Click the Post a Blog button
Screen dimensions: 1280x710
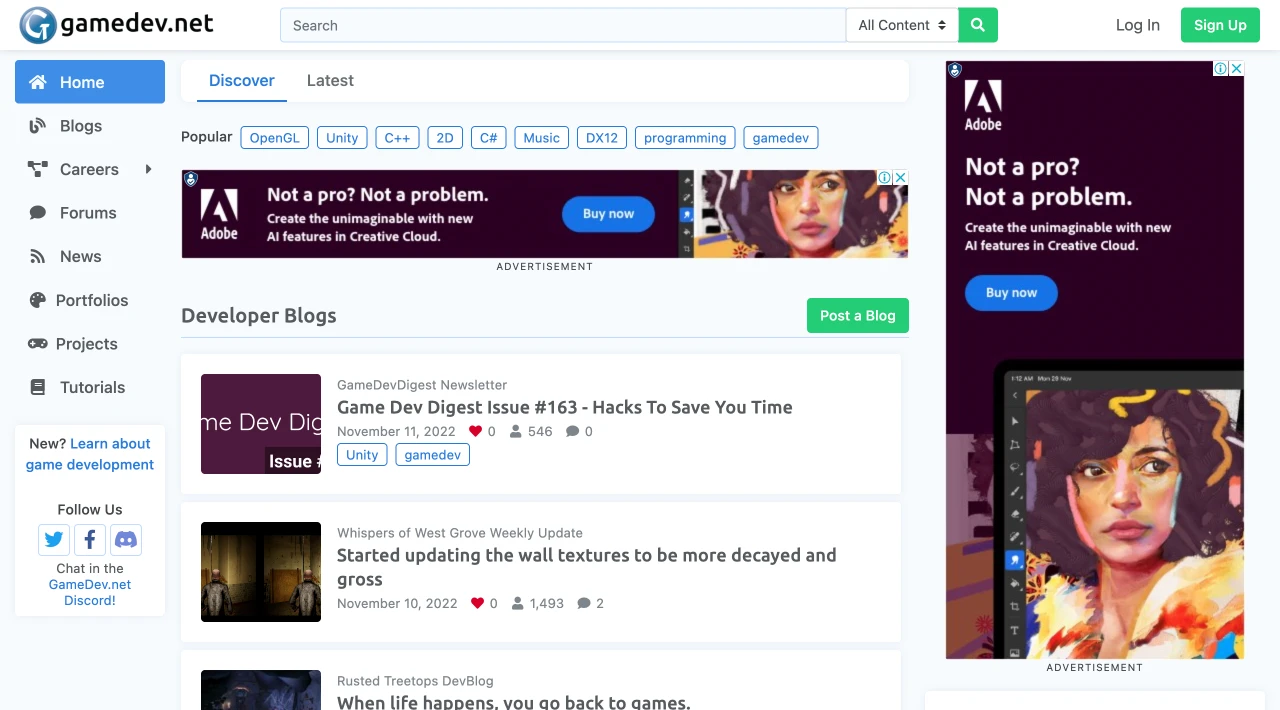click(857, 315)
